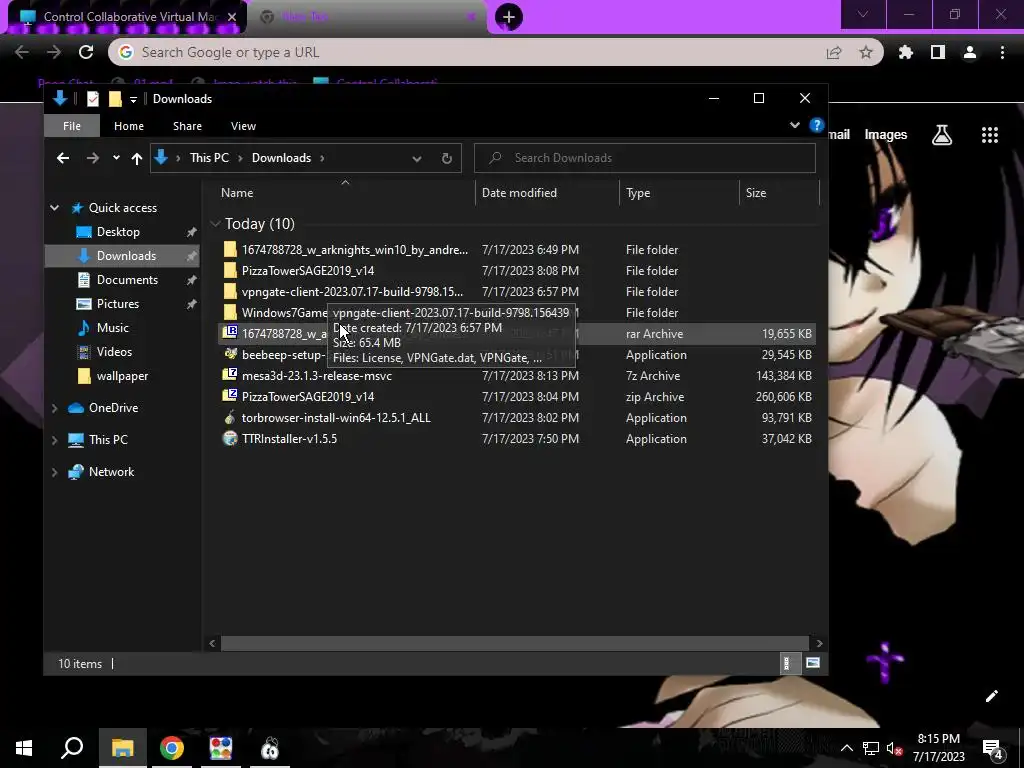Switch to the Control Collaborative Virtual Machine tab

(x=127, y=17)
